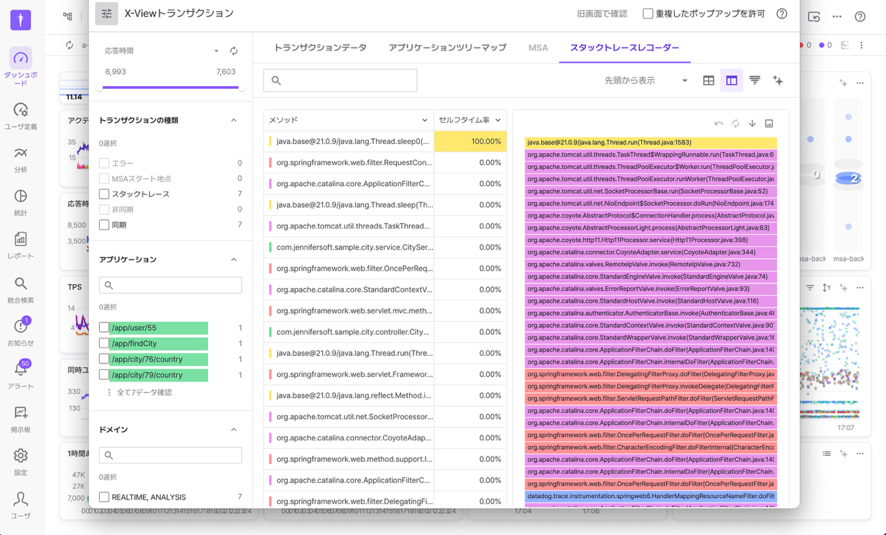
Task: Save the stack trace as image
Action: click(769, 123)
